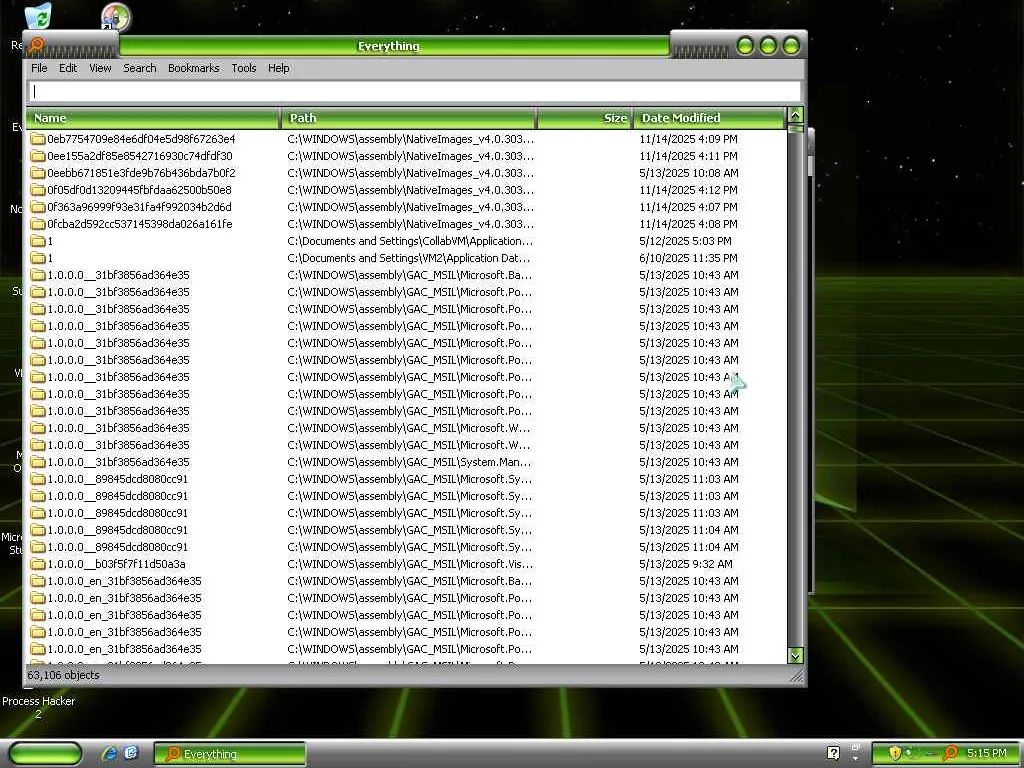Open the Tools menu
The image size is (1024, 768).
[244, 68]
